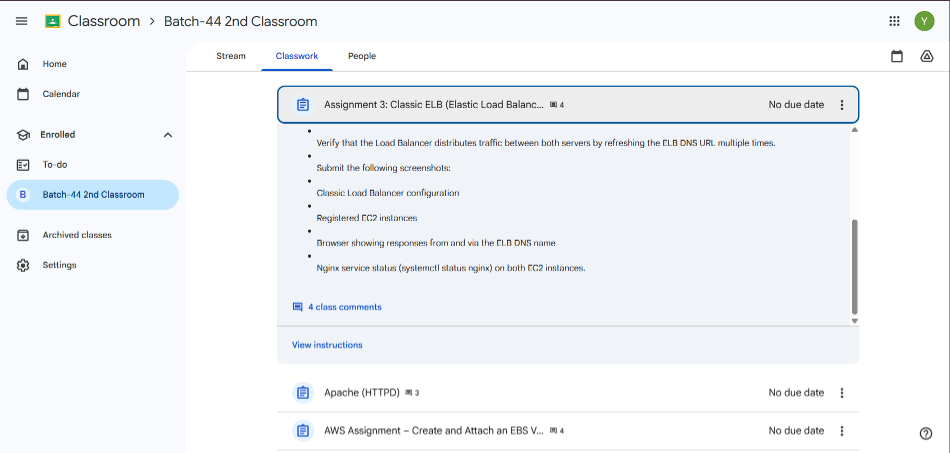Open more options for AWS Assignment

pyautogui.click(x=842, y=431)
